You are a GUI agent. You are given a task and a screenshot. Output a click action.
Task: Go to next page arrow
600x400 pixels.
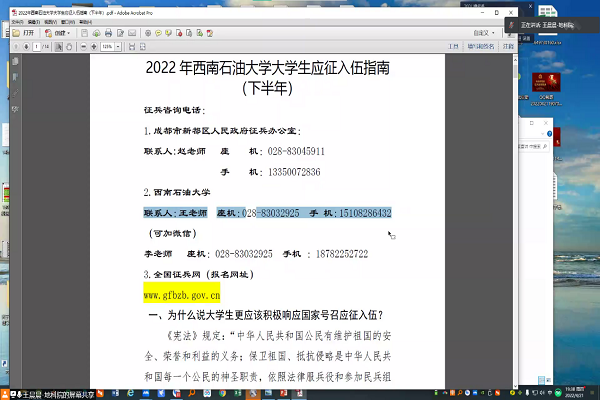tap(26, 46)
